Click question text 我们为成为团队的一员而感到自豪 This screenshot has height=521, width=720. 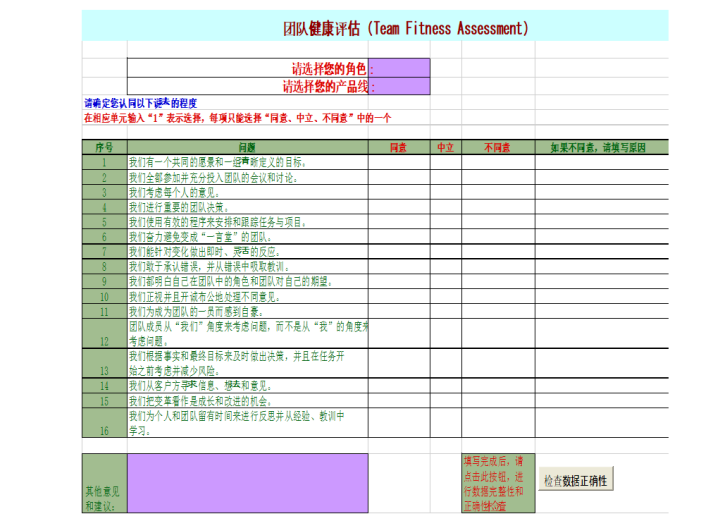(196, 311)
